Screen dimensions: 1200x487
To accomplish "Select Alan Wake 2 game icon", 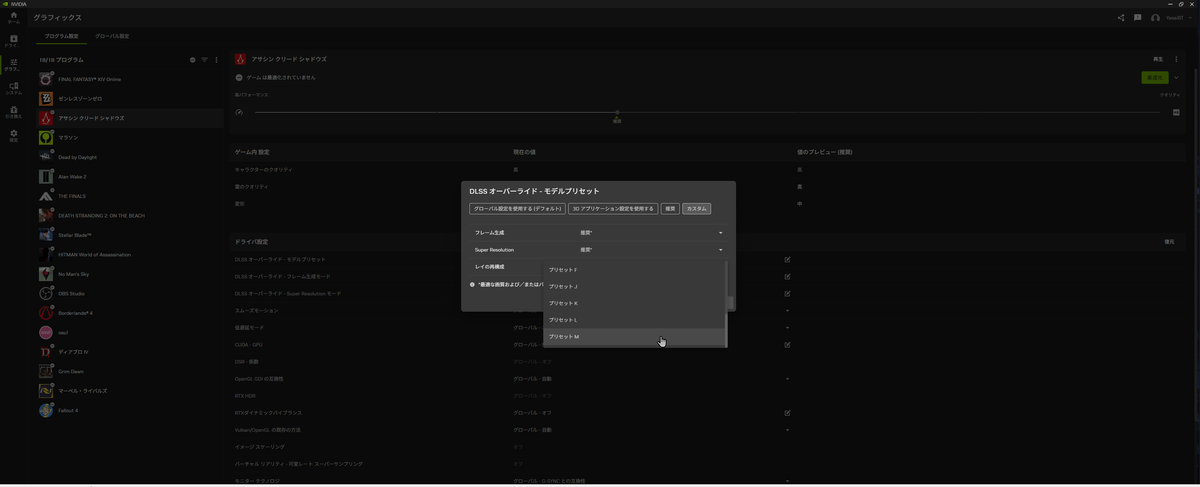I will (46, 177).
